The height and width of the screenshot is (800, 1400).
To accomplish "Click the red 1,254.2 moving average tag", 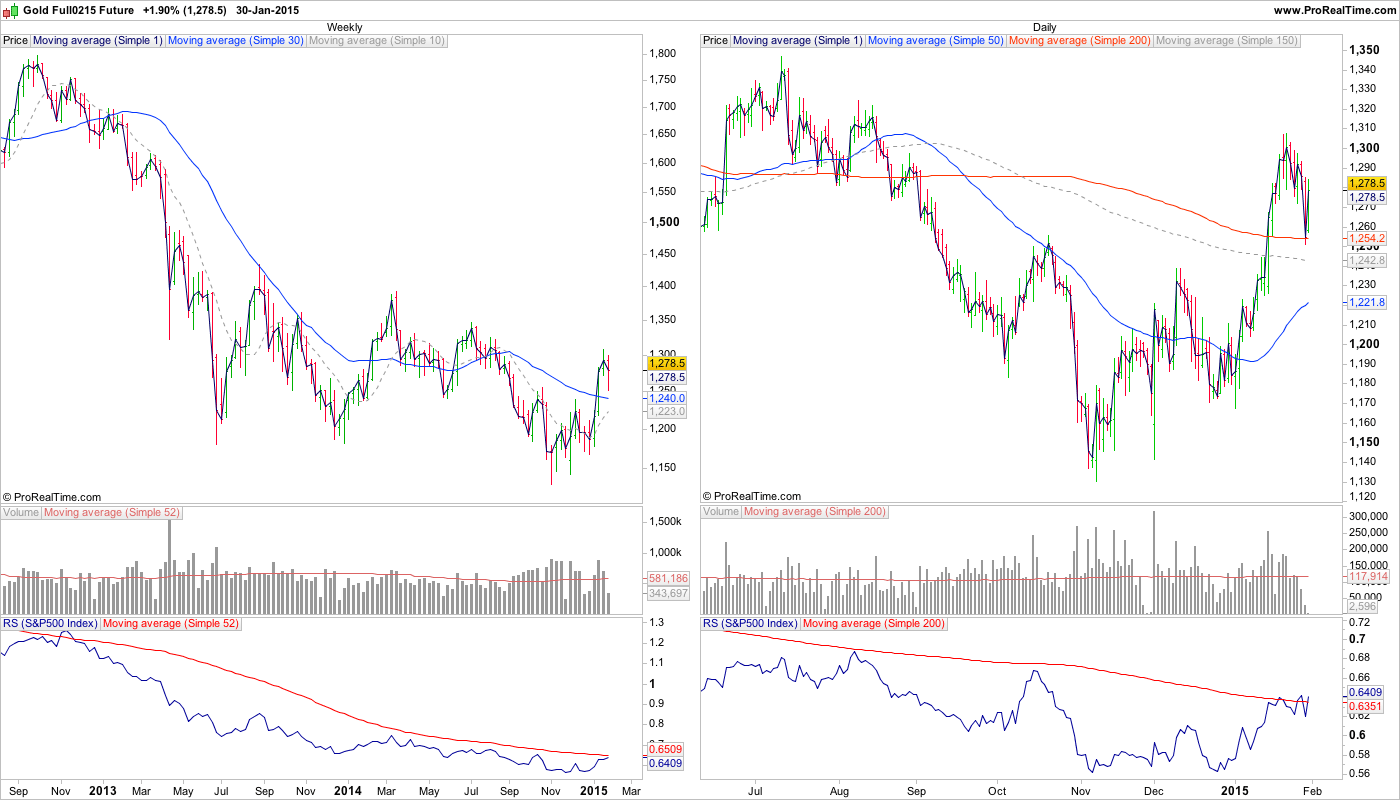I will tap(1366, 238).
